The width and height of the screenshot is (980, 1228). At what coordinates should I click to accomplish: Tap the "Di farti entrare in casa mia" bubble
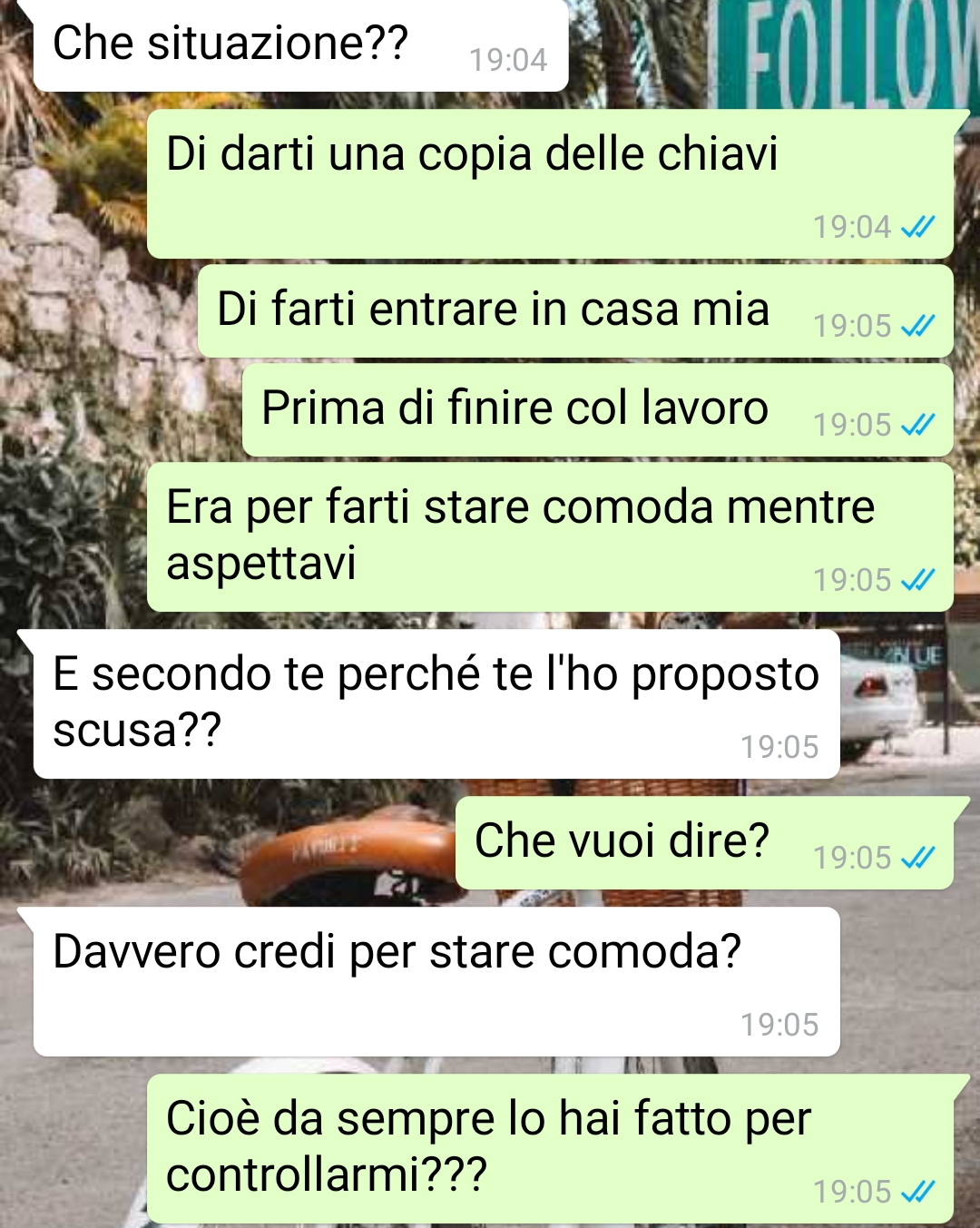click(575, 311)
